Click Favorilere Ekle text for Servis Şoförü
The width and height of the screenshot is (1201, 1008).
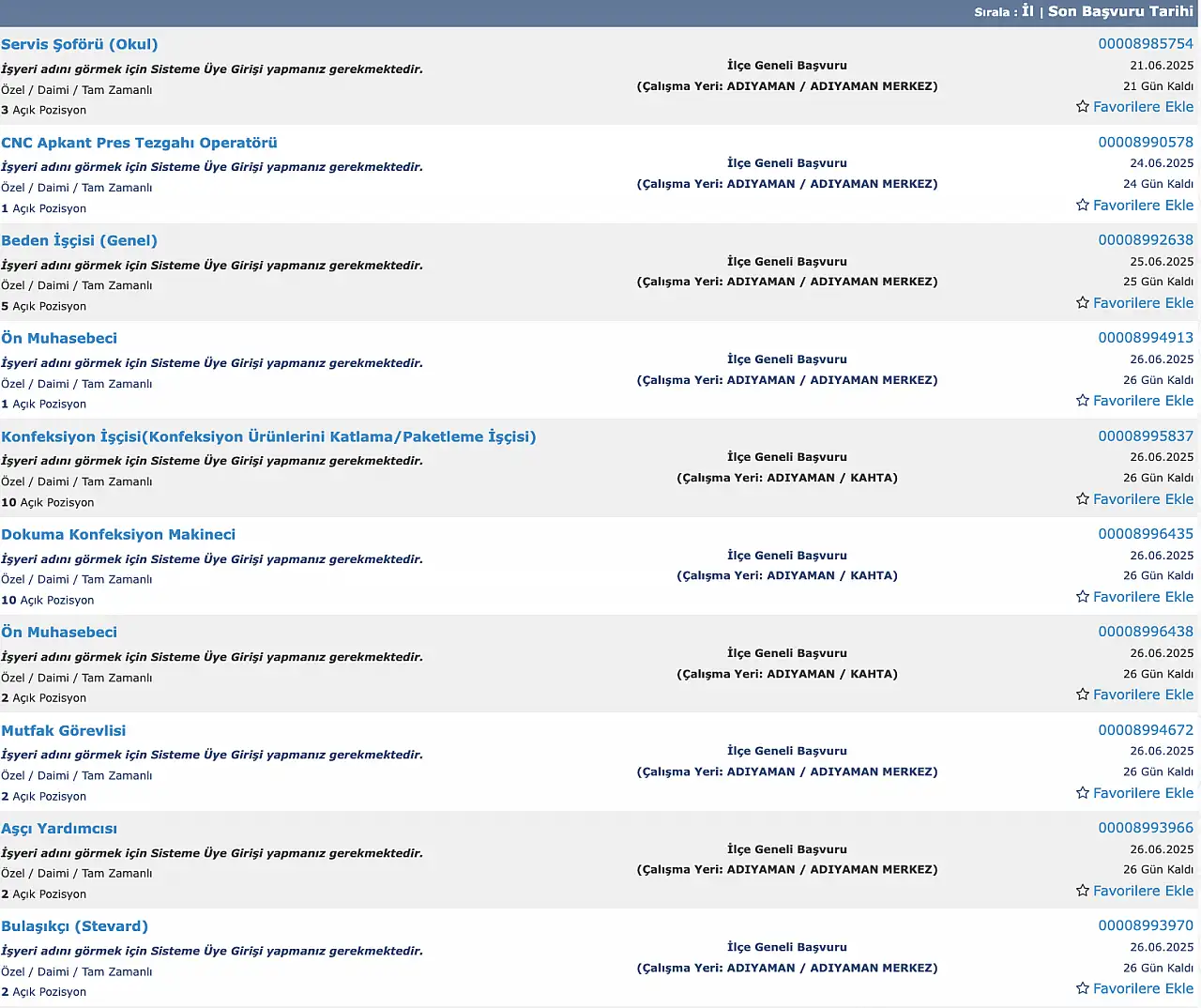(1143, 107)
